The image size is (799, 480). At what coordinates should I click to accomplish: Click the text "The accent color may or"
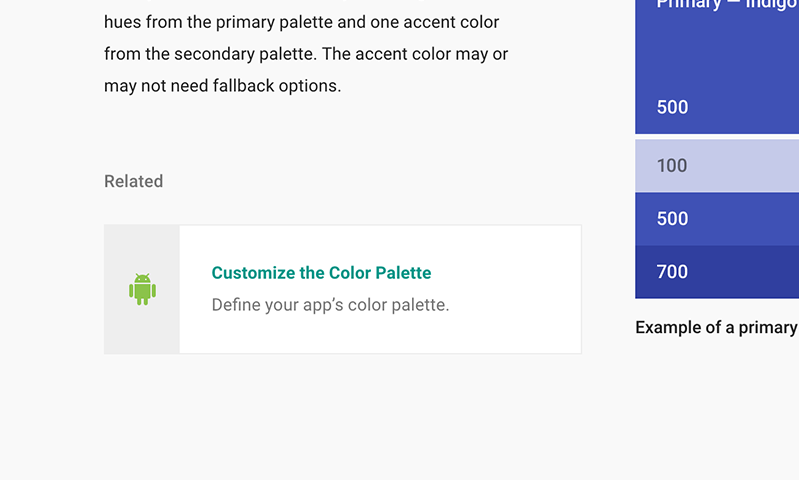pyautogui.click(x=419, y=54)
